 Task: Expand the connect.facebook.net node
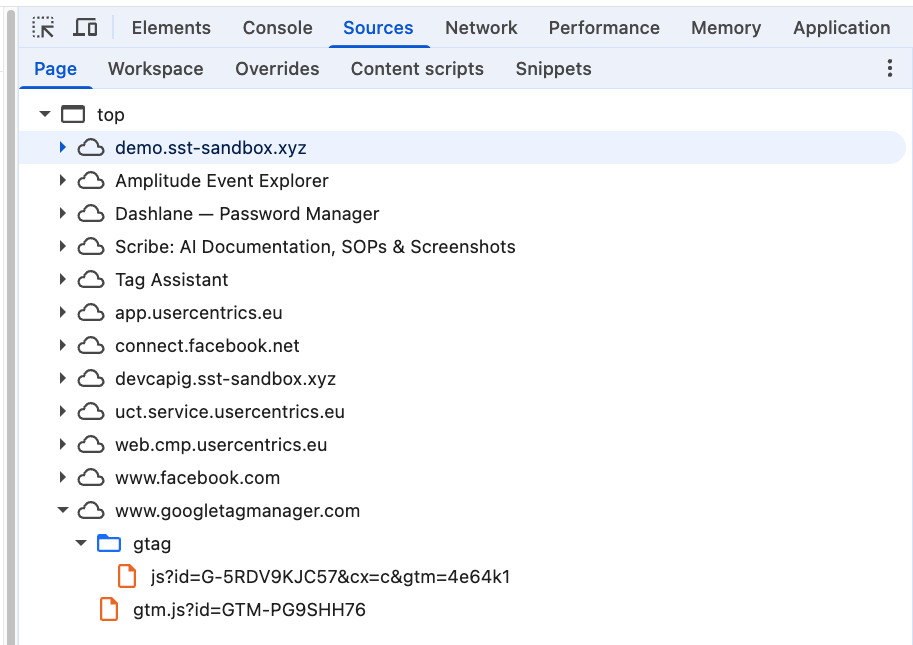click(x=62, y=346)
